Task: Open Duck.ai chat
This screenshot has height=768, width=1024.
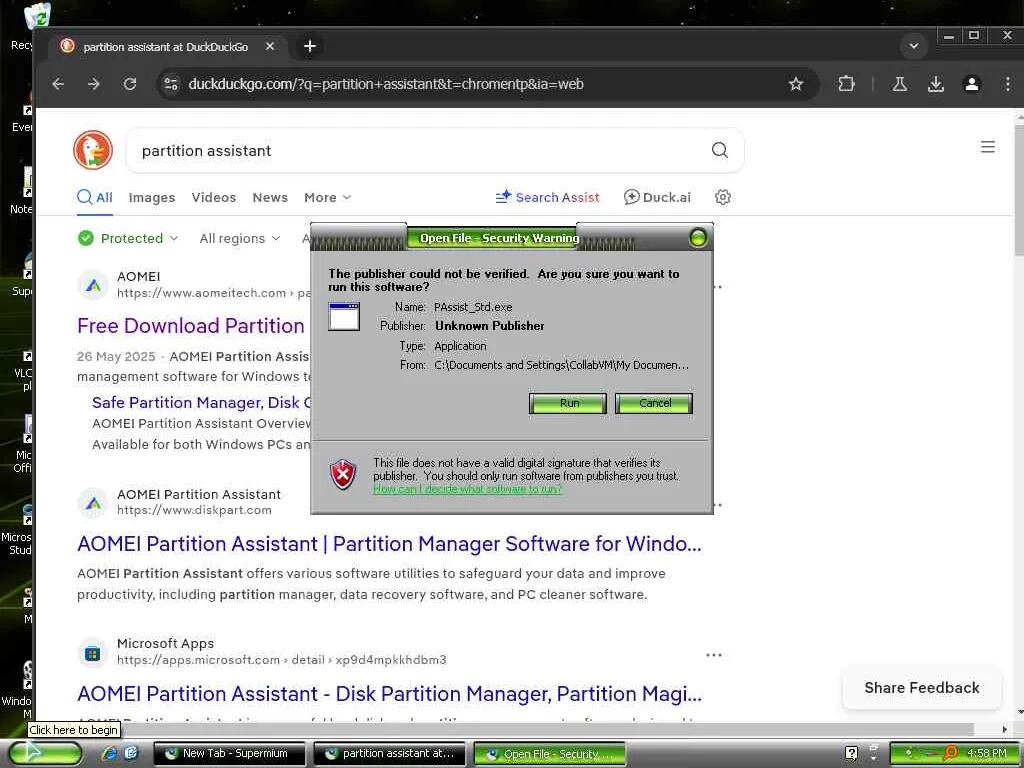Action: (657, 197)
